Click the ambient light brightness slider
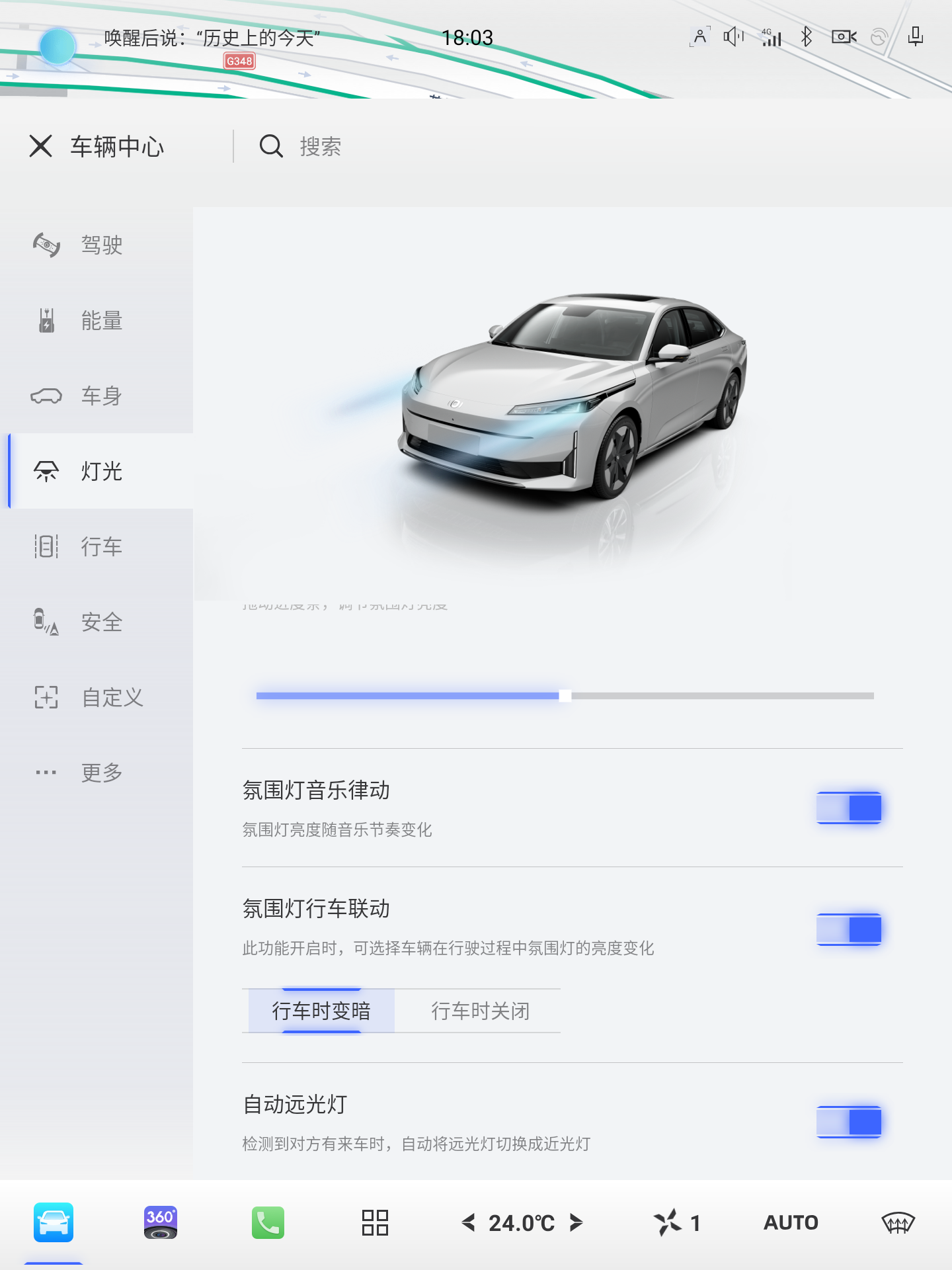The width and height of the screenshot is (952, 1270). point(565,696)
